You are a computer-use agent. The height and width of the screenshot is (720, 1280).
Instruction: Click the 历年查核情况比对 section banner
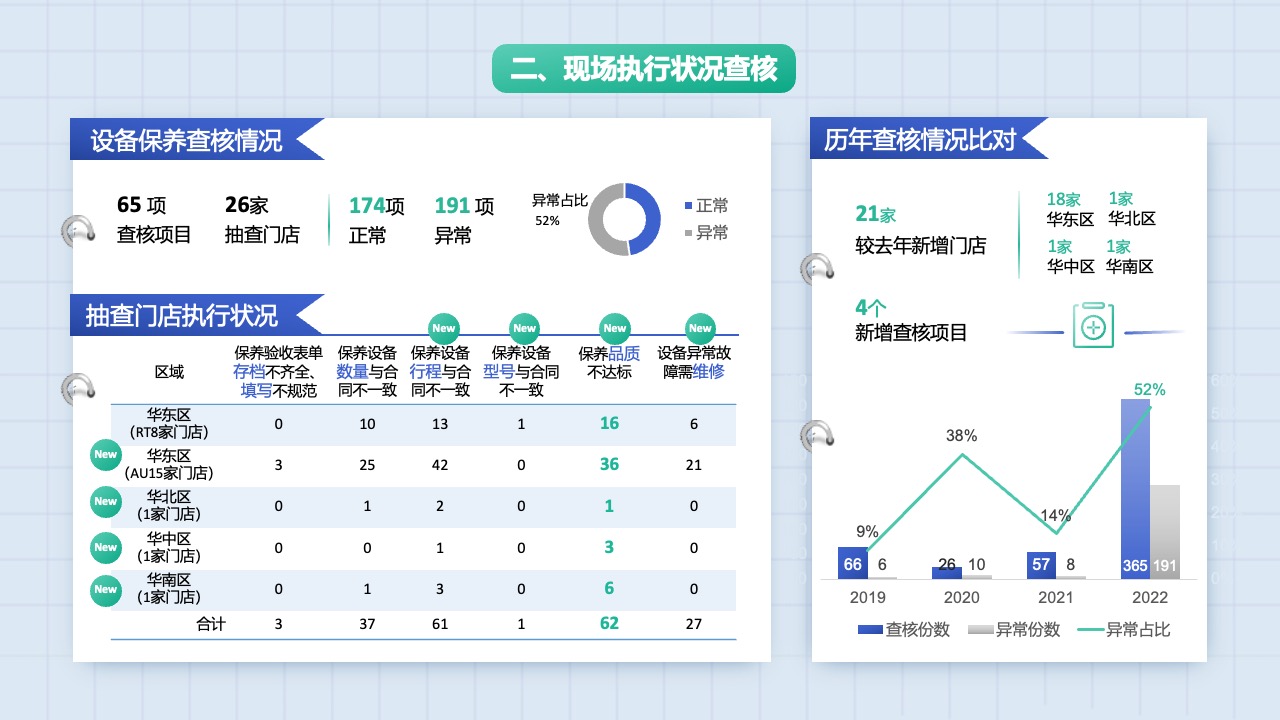[928, 138]
